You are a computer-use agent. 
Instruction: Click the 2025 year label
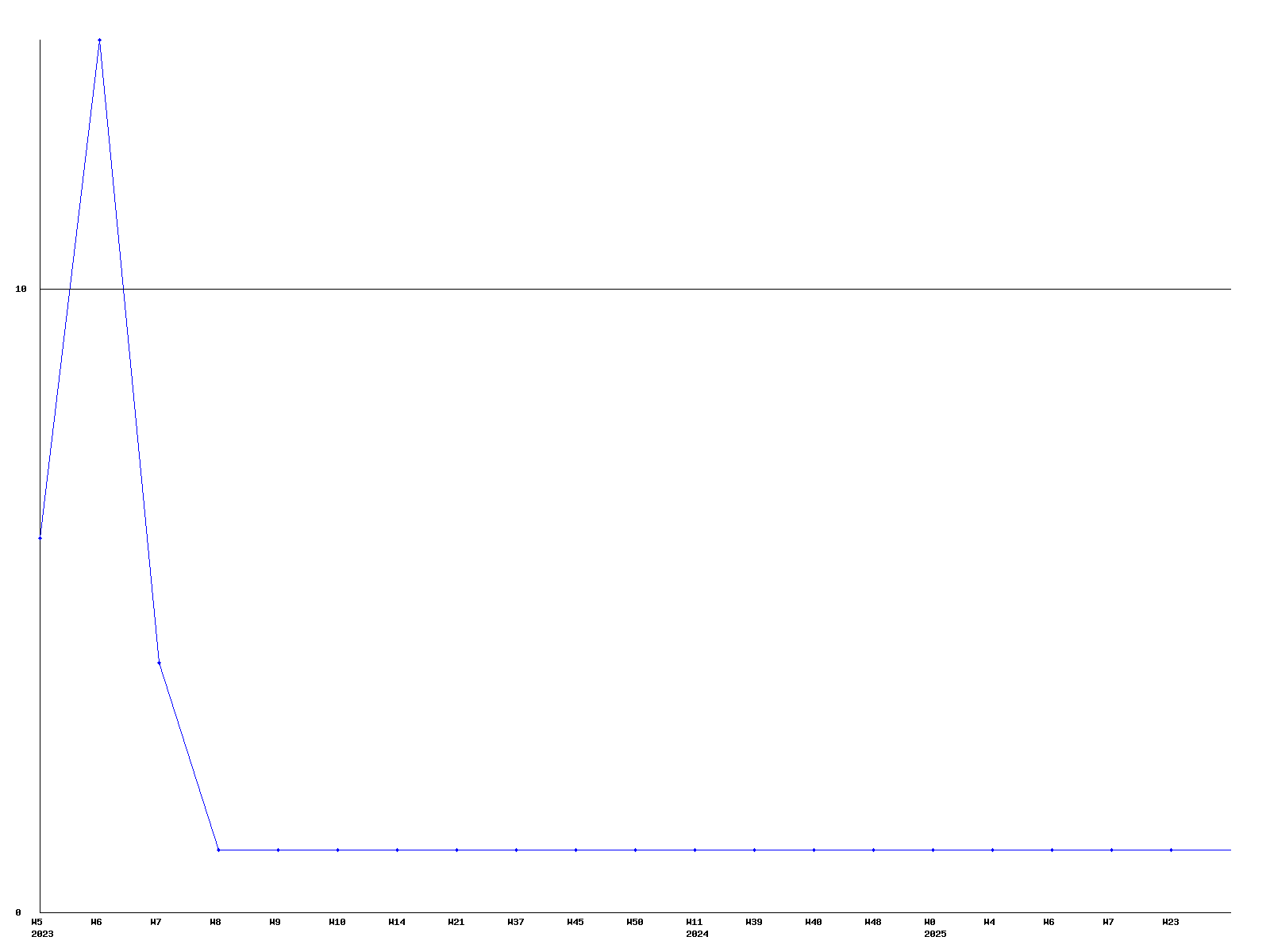pos(935,934)
